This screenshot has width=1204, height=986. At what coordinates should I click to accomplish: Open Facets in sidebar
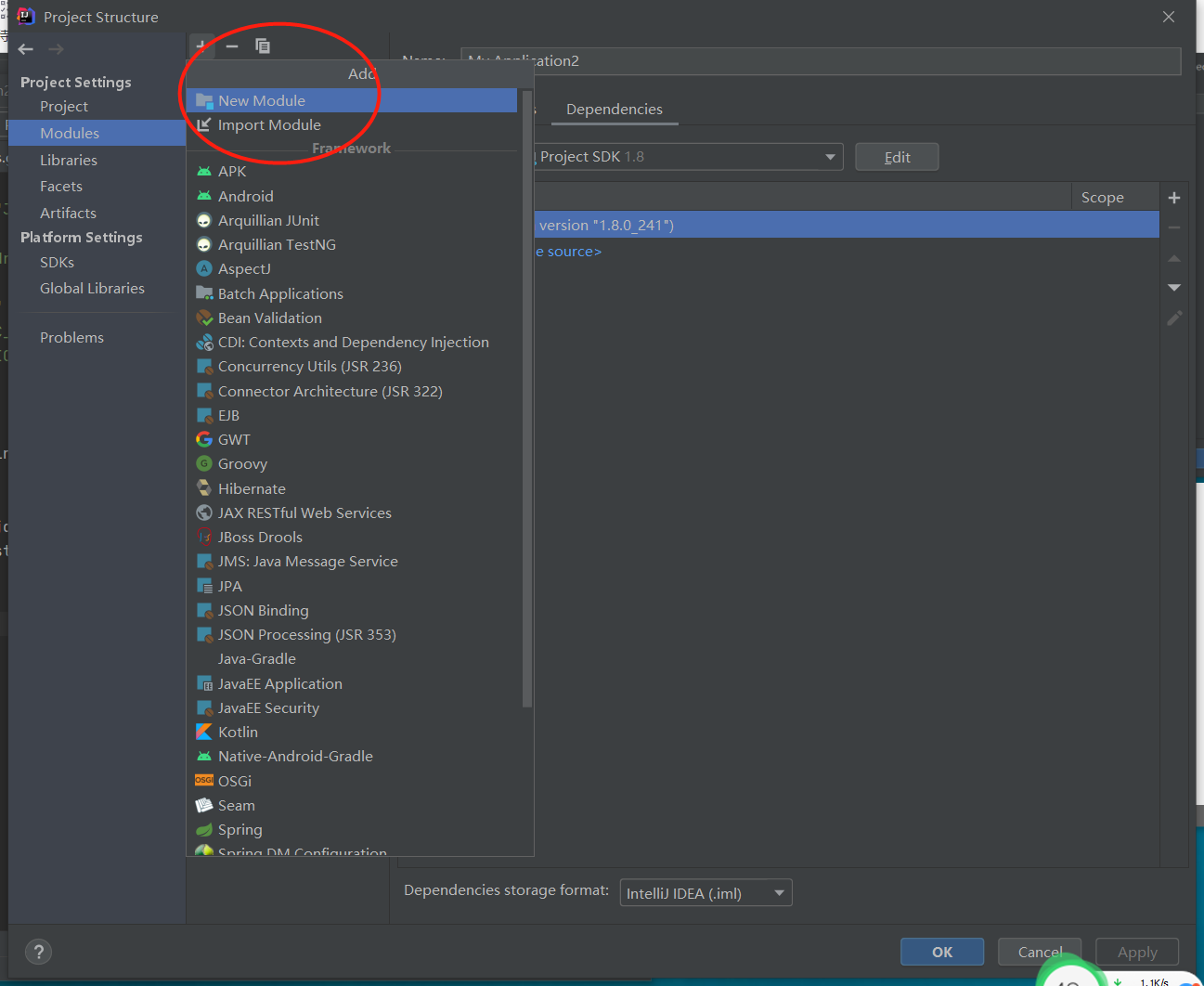[x=97, y=186]
